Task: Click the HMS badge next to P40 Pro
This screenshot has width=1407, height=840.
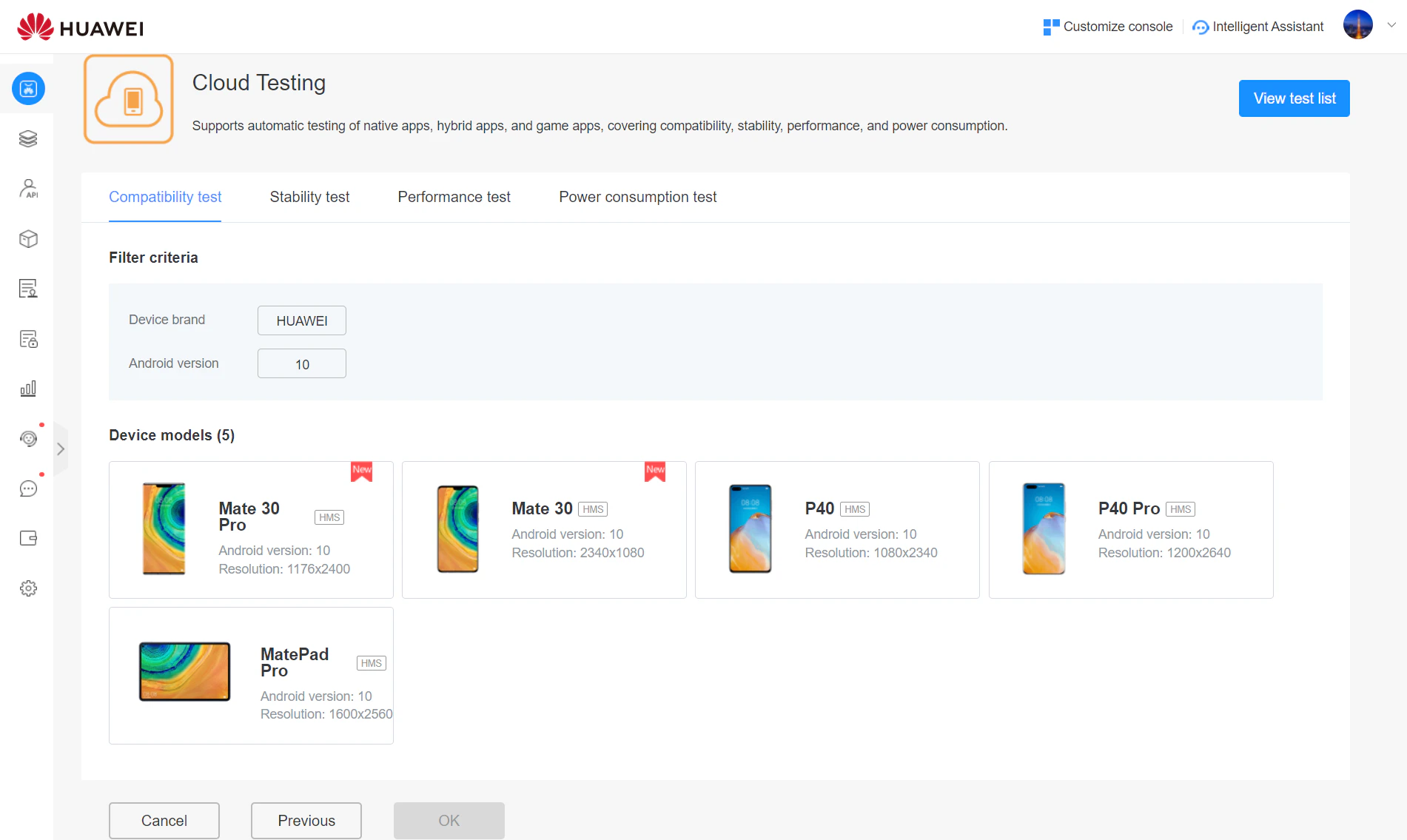Action: (1181, 509)
